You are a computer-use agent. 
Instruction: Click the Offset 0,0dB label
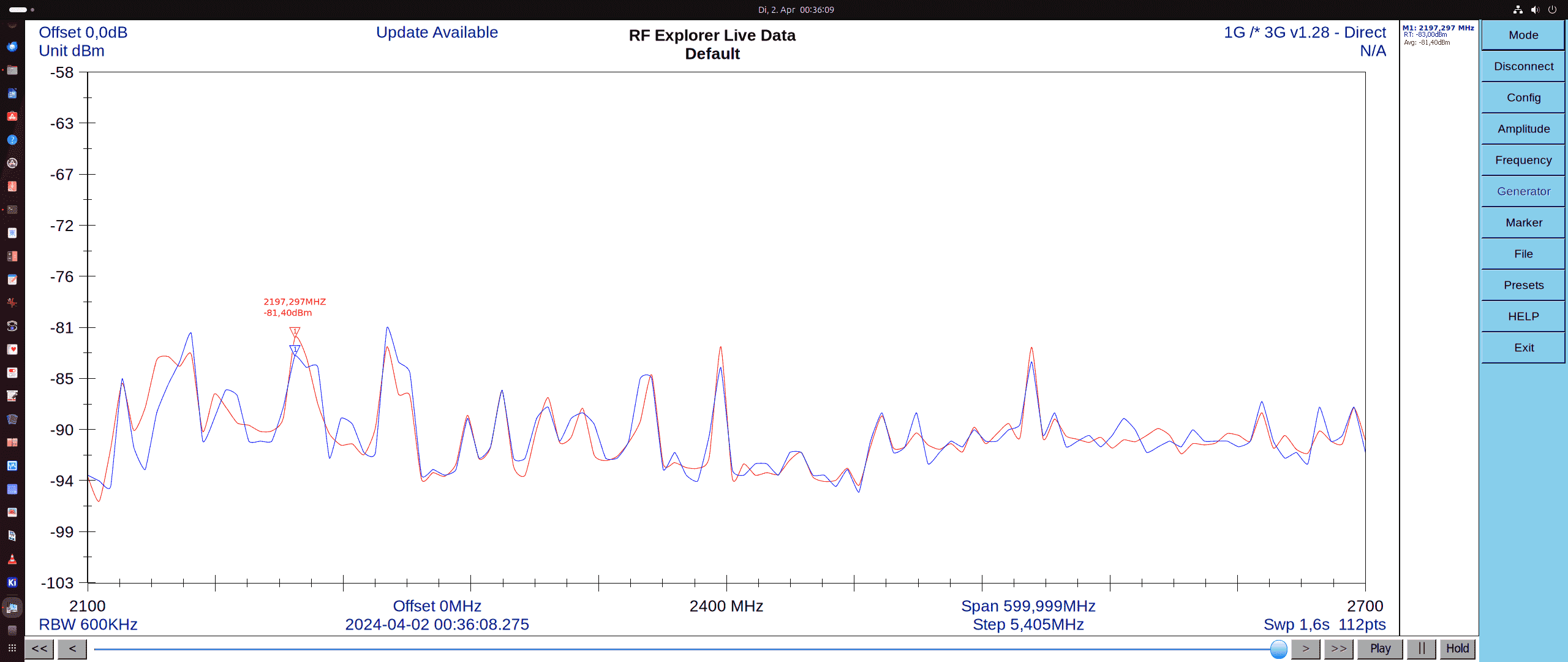coord(83,32)
